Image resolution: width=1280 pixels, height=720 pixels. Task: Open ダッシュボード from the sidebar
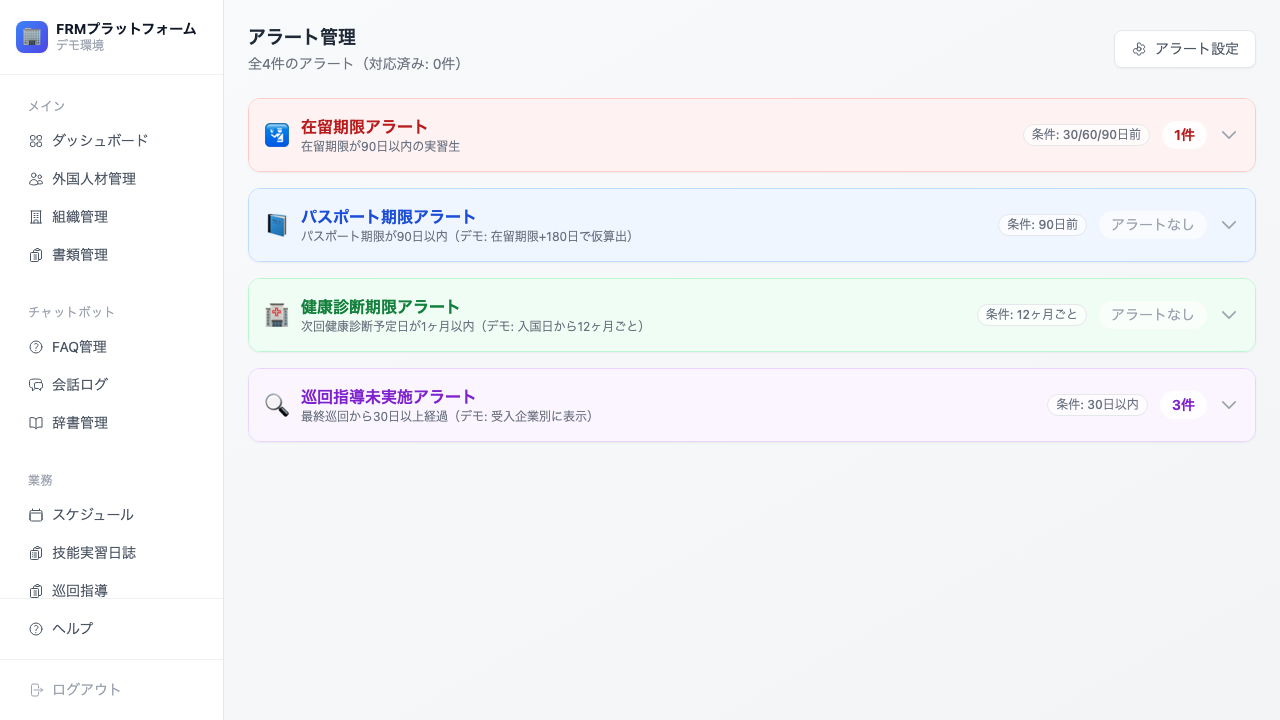click(112, 141)
